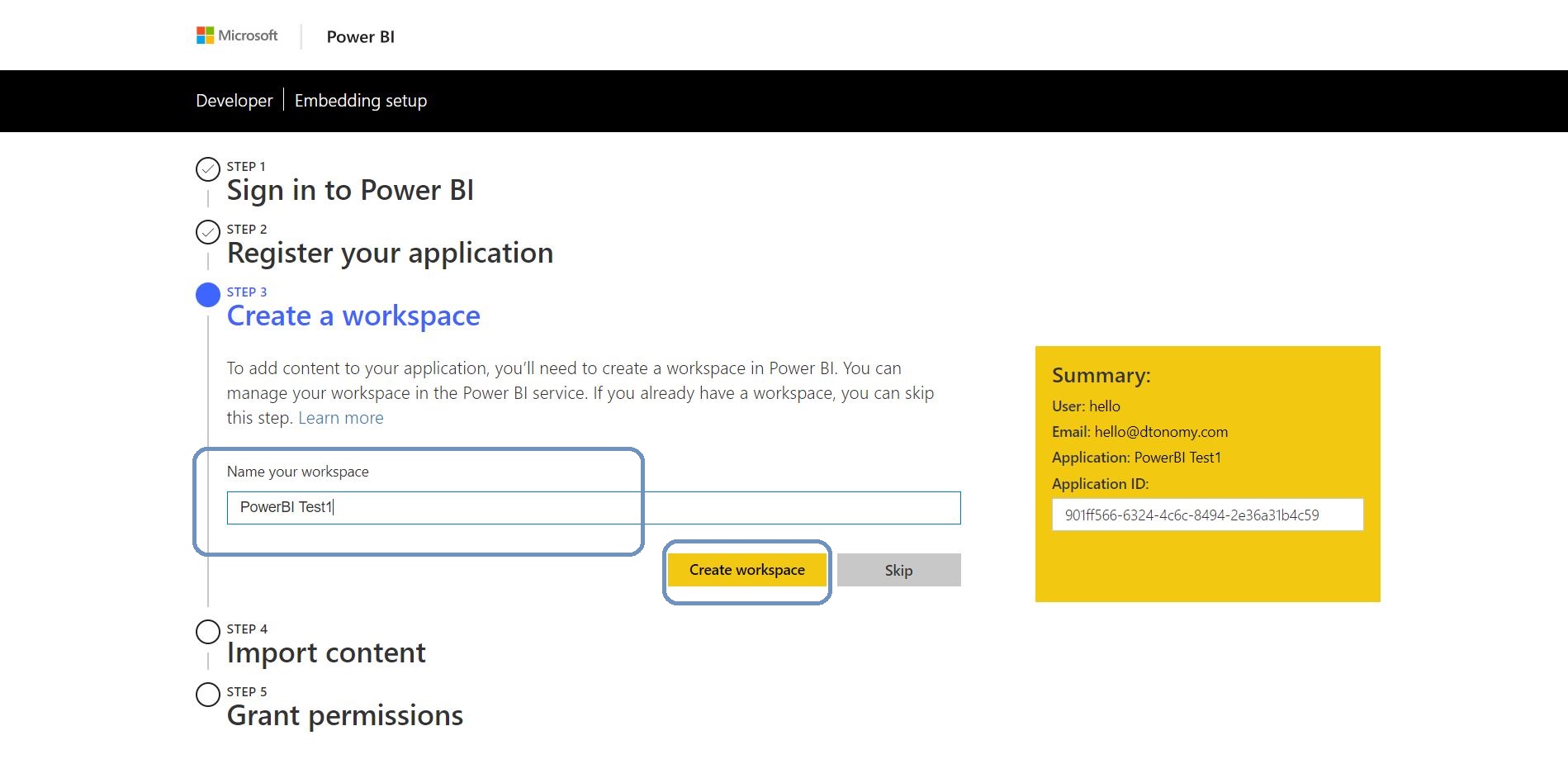Follow the Learn more link
1568x764 pixels.
click(341, 418)
